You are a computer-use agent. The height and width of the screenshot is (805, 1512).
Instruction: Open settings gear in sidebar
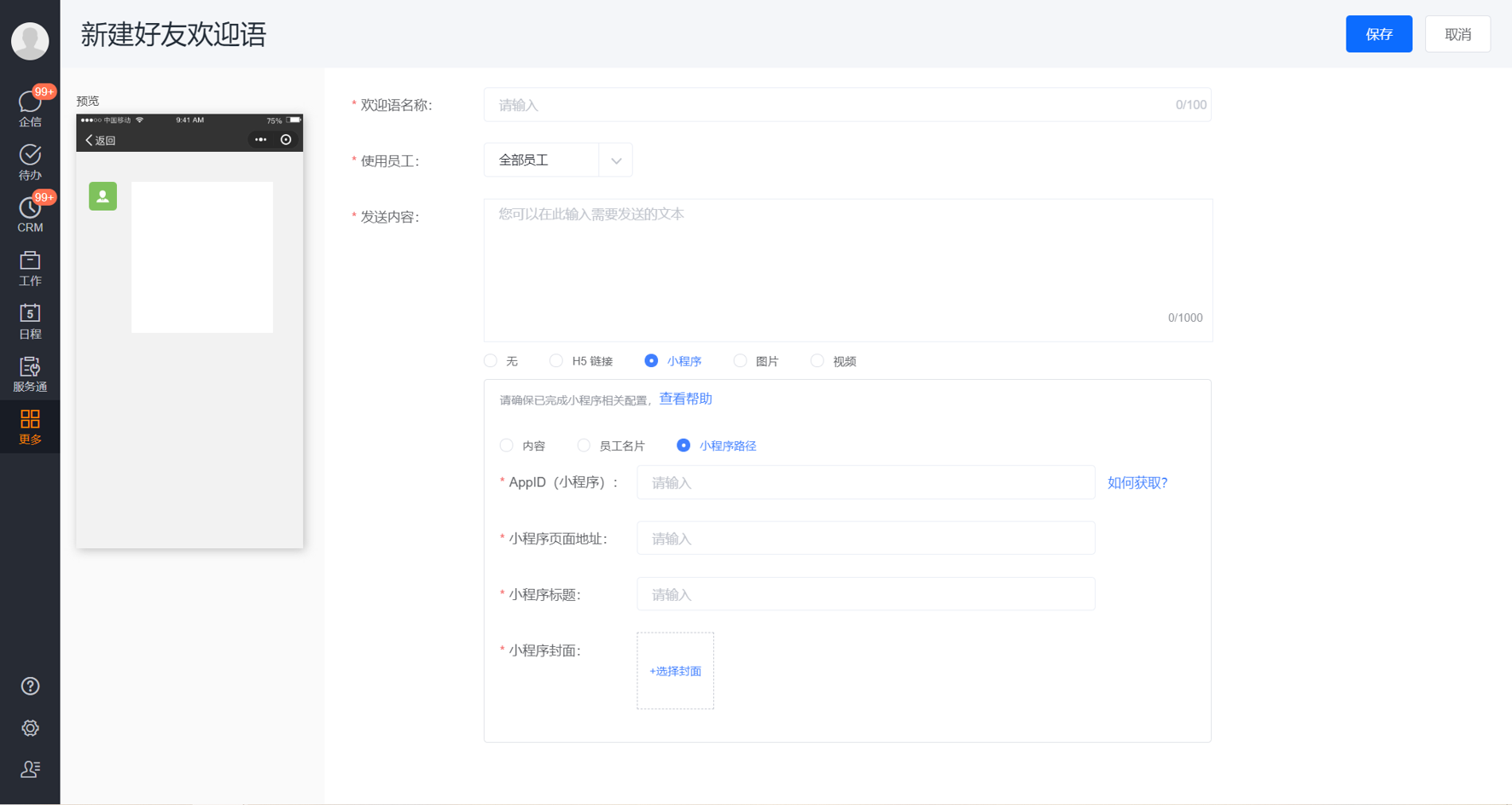30,728
